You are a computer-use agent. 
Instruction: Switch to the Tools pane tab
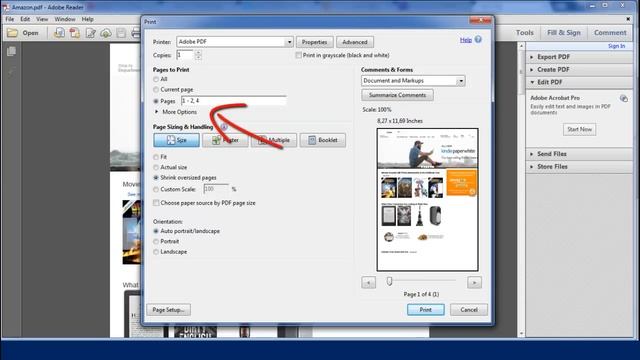tap(524, 33)
